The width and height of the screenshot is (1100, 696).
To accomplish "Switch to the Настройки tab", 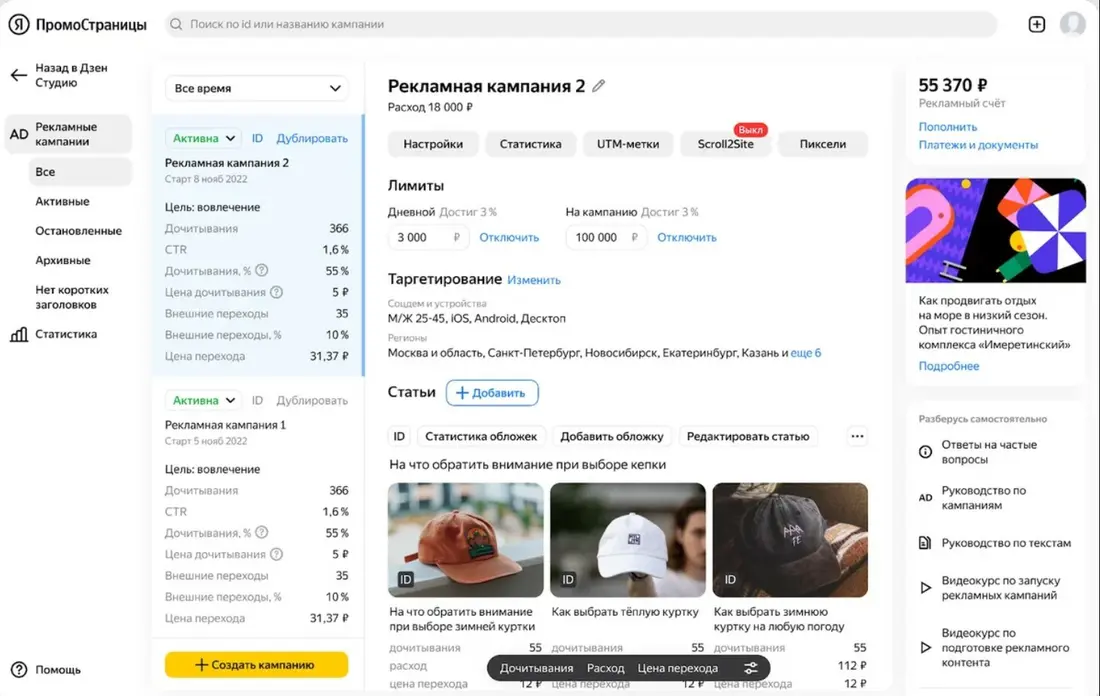I will pos(433,144).
